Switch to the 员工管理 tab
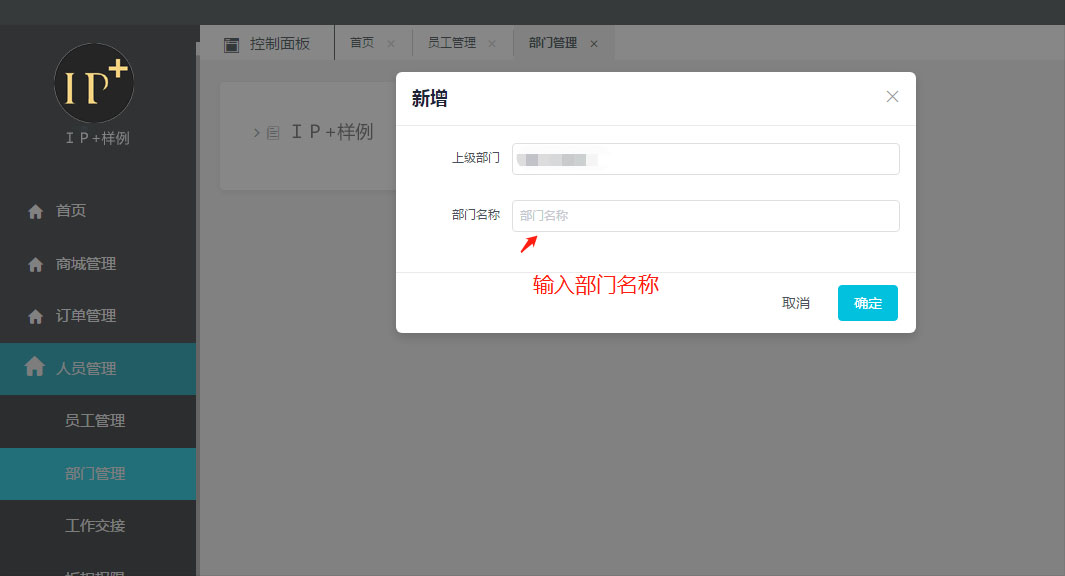Screen dimensions: 1065x576 tap(452, 43)
